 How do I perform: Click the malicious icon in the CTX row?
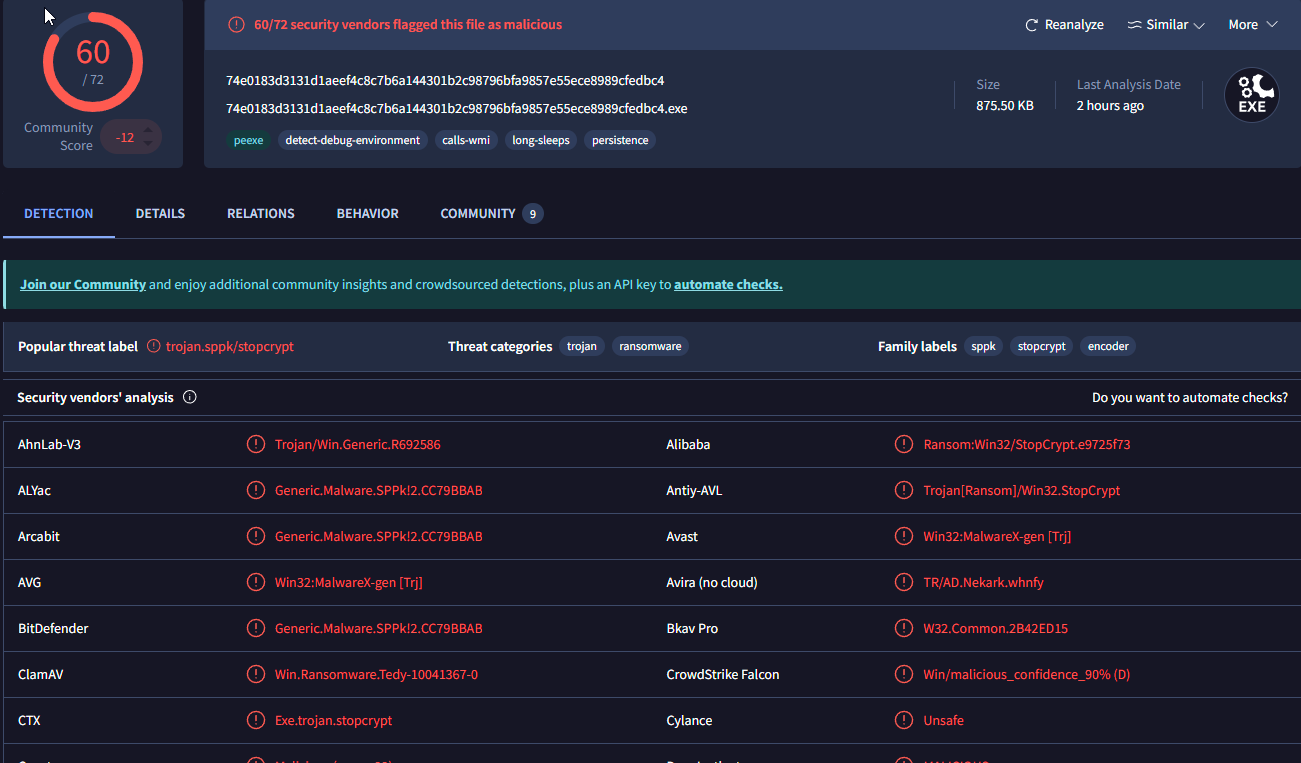(256, 720)
